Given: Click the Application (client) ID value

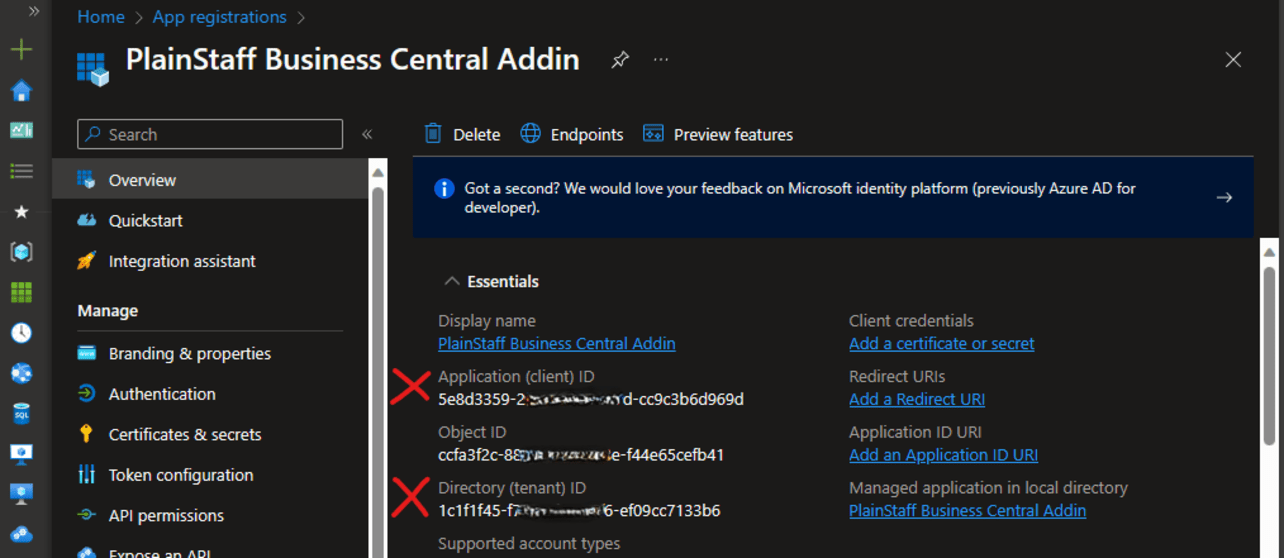Looking at the screenshot, I should (591, 399).
